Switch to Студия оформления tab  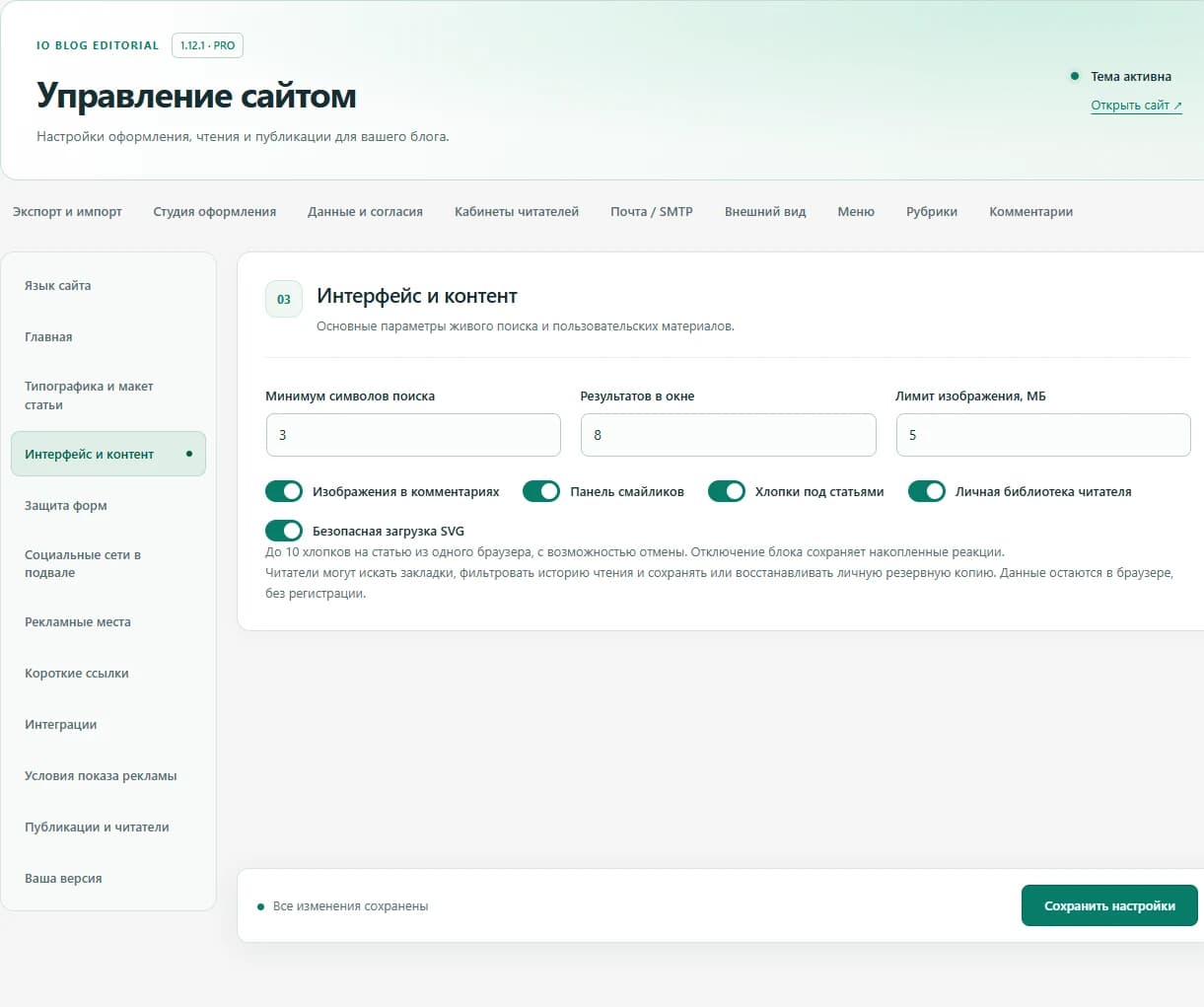215,211
